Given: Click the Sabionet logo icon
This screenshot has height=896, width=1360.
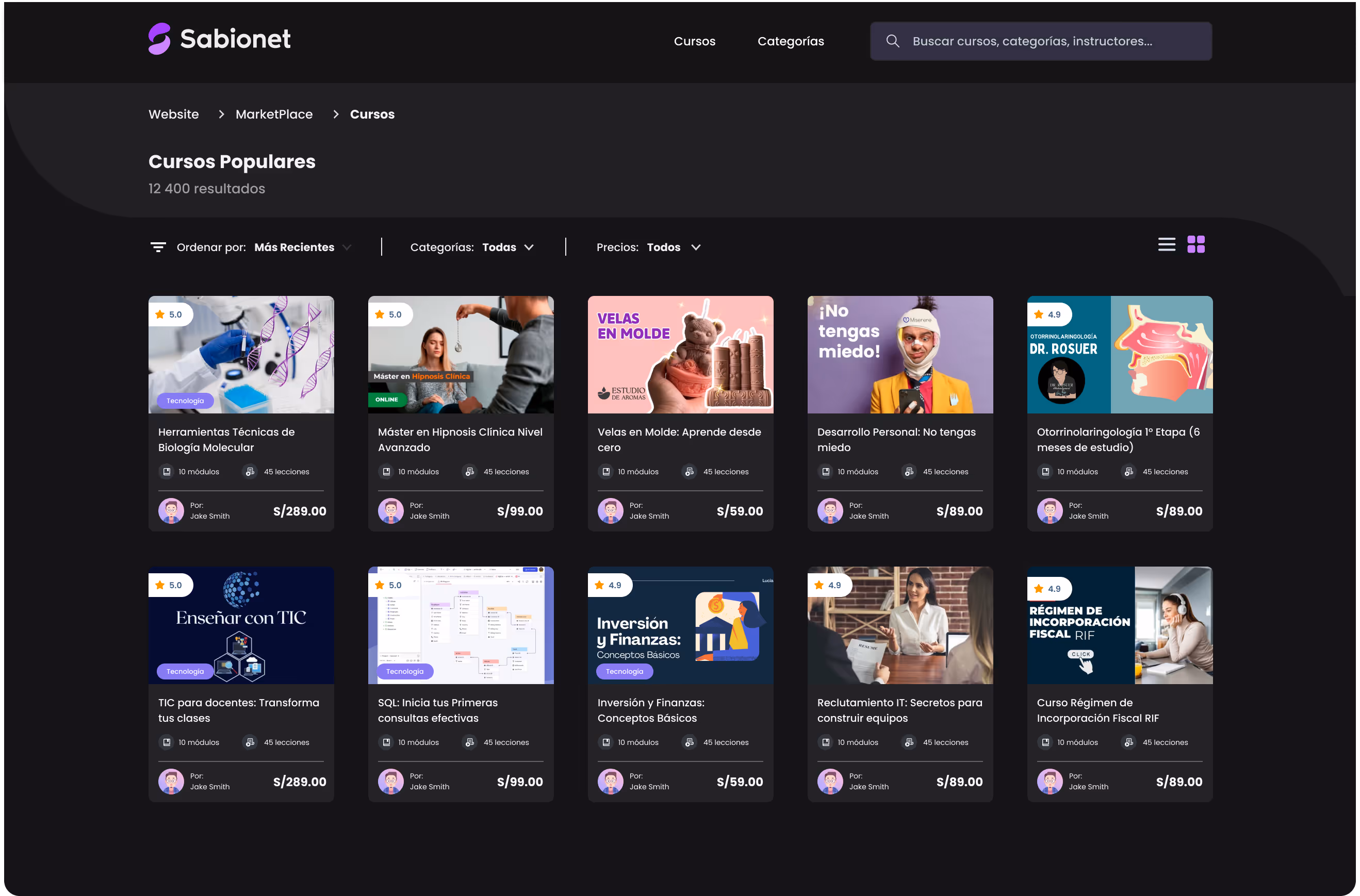Looking at the screenshot, I should [x=159, y=39].
